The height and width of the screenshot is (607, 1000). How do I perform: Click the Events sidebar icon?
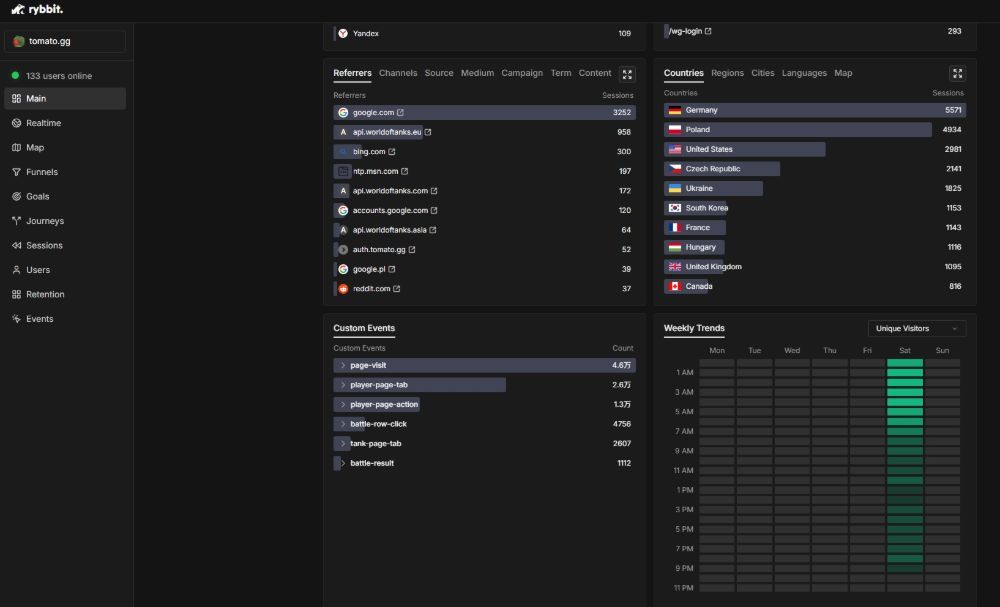(17, 319)
